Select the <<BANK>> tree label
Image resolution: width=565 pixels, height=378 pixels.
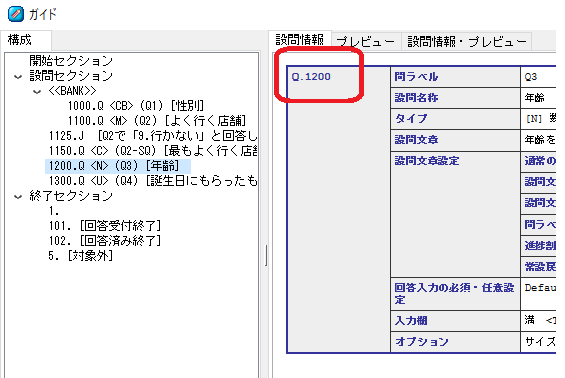72,91
